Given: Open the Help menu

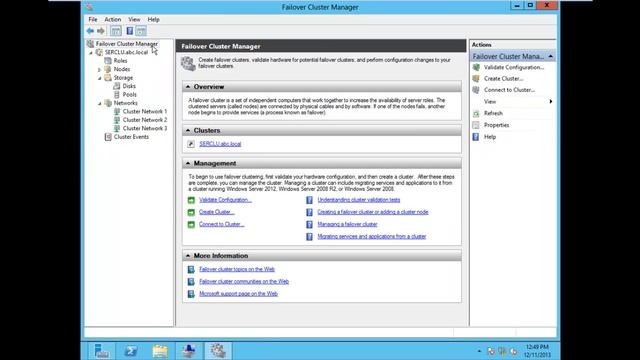Looking at the screenshot, I should [153, 20].
